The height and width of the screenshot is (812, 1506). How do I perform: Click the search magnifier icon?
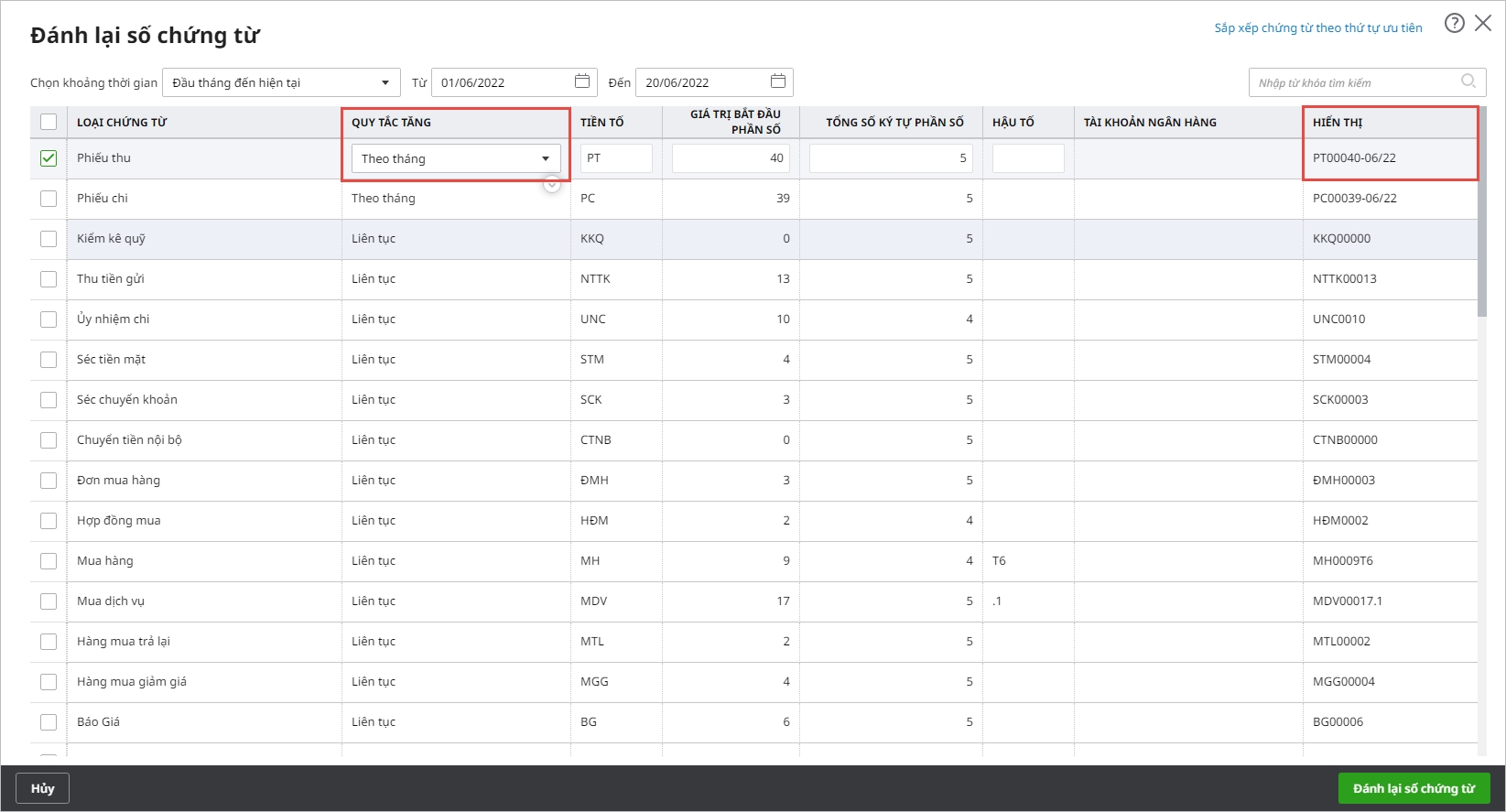[1468, 81]
